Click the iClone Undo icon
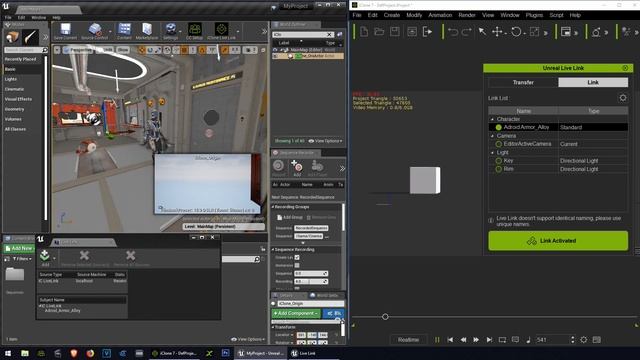 coord(453,32)
